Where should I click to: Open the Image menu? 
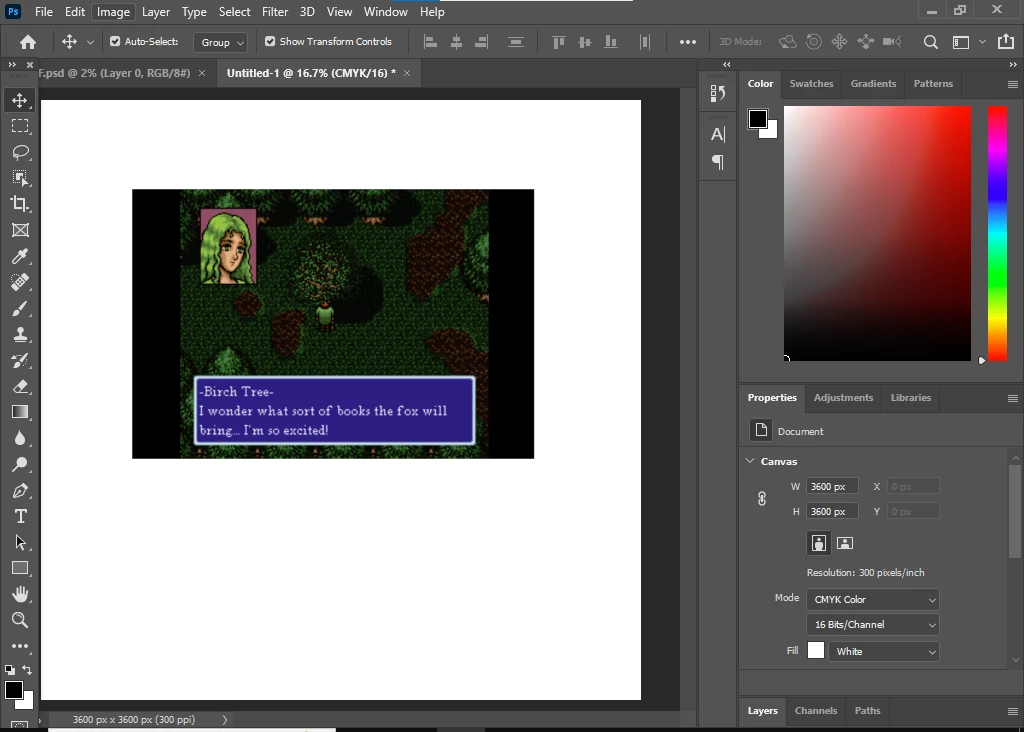point(113,12)
